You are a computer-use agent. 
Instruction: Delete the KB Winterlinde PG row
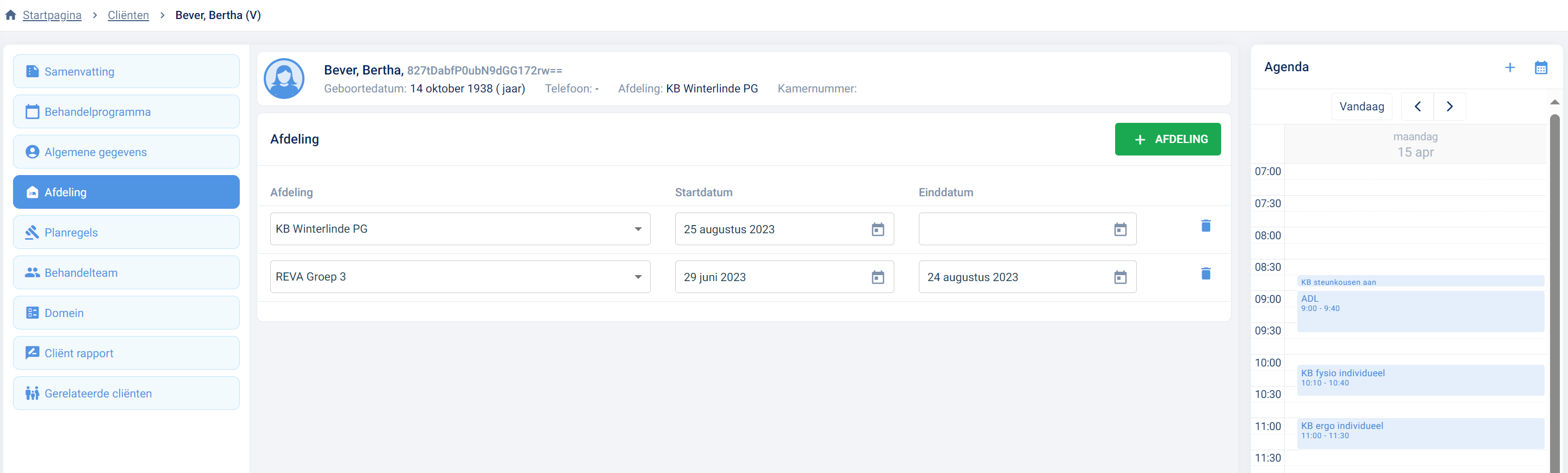tap(1205, 226)
